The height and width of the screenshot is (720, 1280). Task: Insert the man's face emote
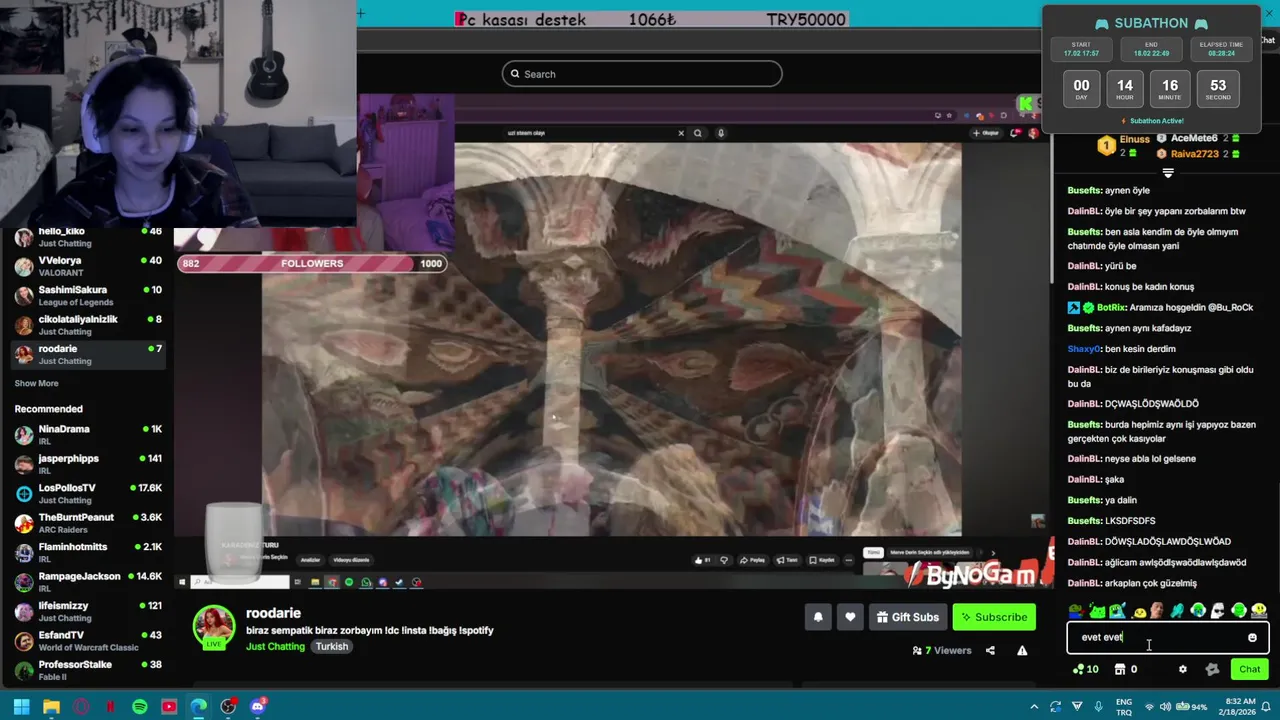pyautogui.click(x=1157, y=611)
